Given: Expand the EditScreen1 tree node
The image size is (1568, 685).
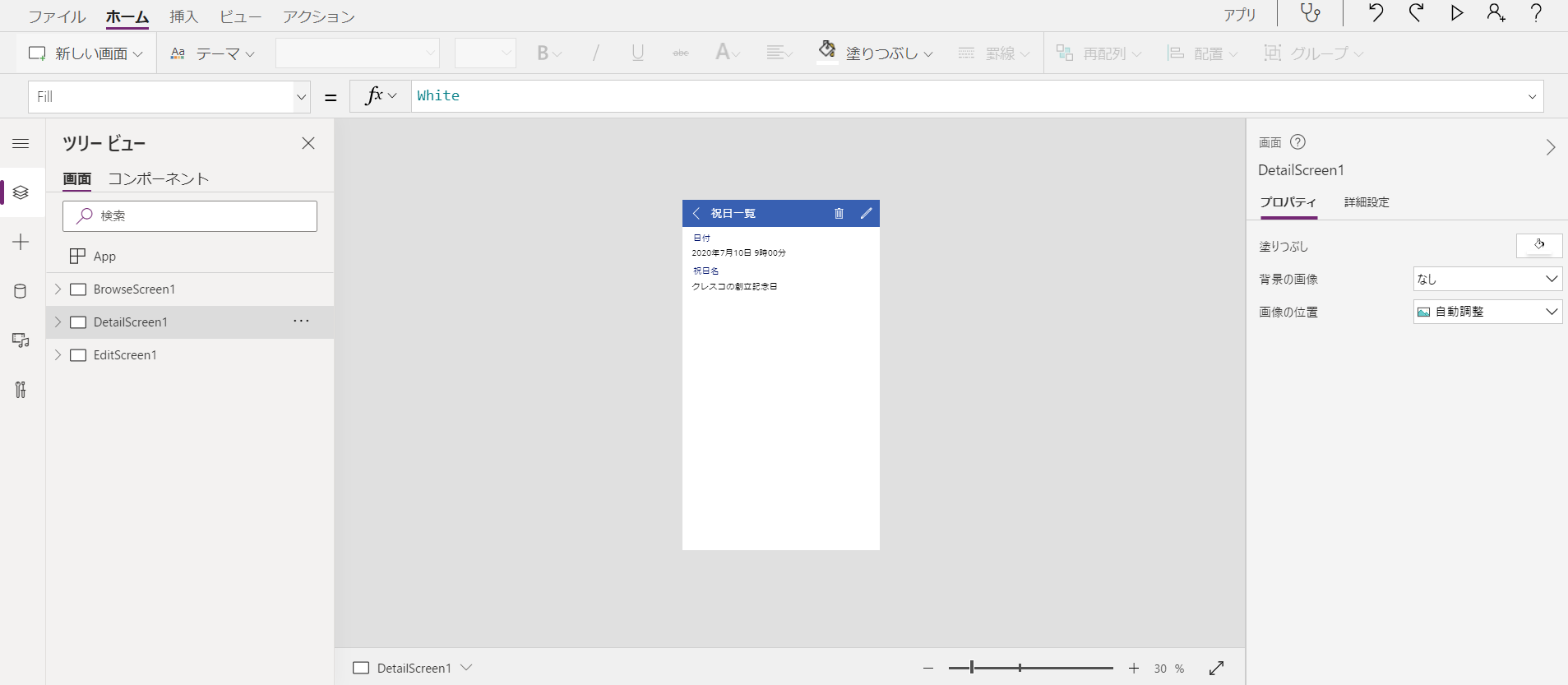Looking at the screenshot, I should coord(58,354).
